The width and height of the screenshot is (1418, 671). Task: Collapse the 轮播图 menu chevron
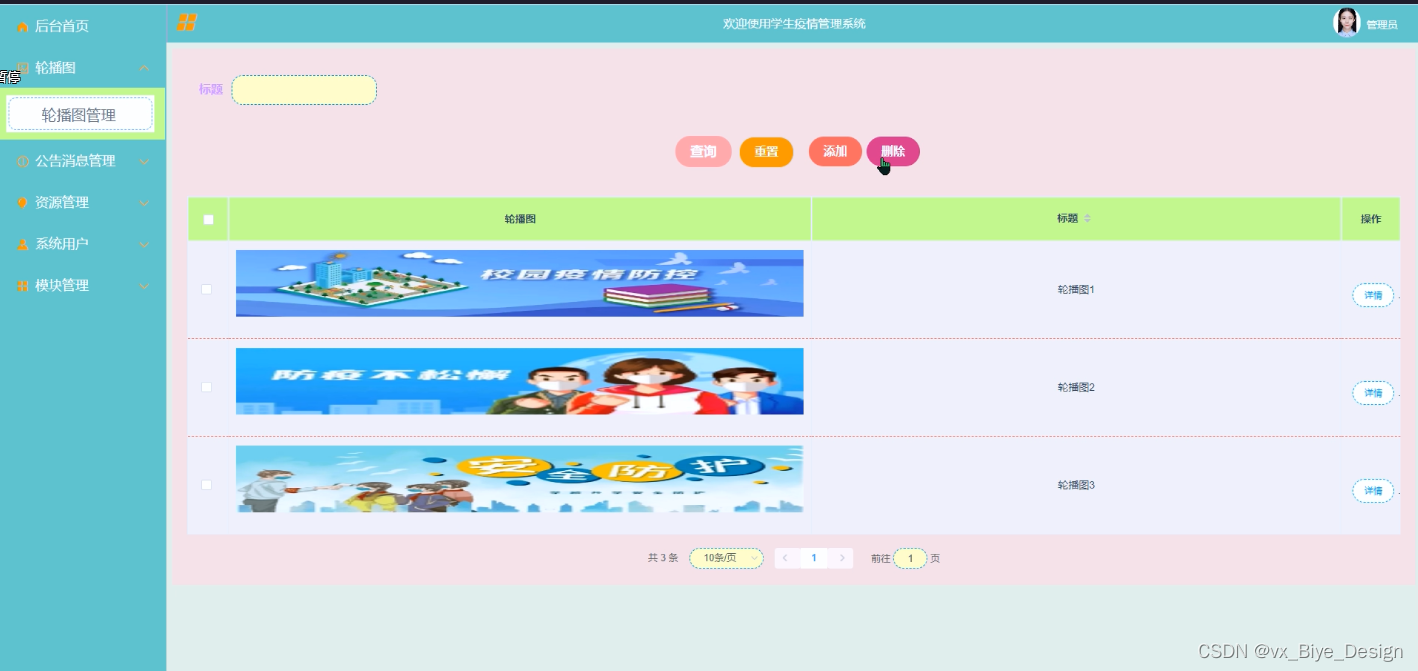pyautogui.click(x=144, y=68)
